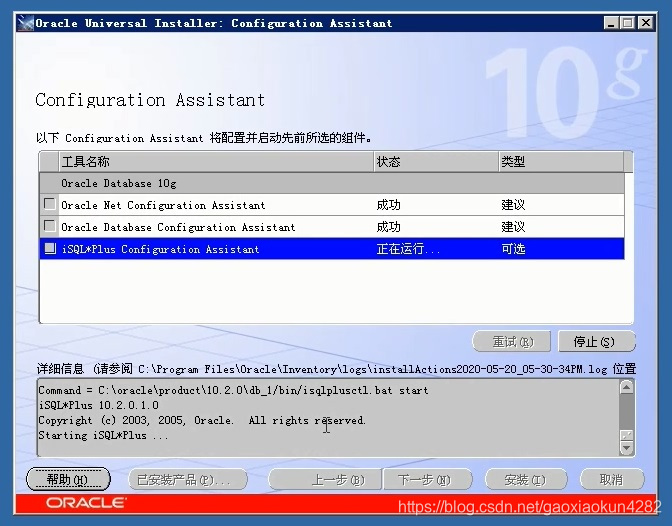
Task: Click the 正在运行... status cell
Action: click(x=408, y=249)
